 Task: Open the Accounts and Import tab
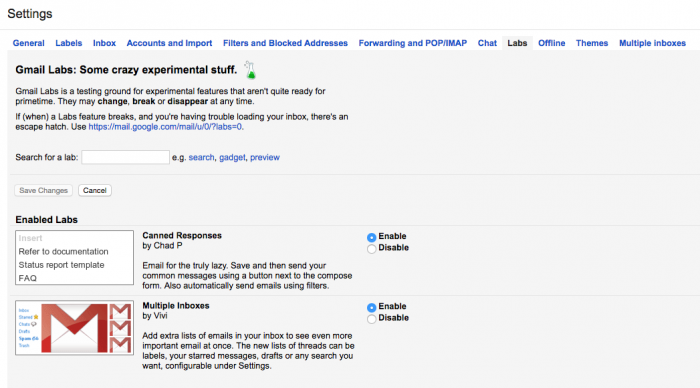(169, 43)
